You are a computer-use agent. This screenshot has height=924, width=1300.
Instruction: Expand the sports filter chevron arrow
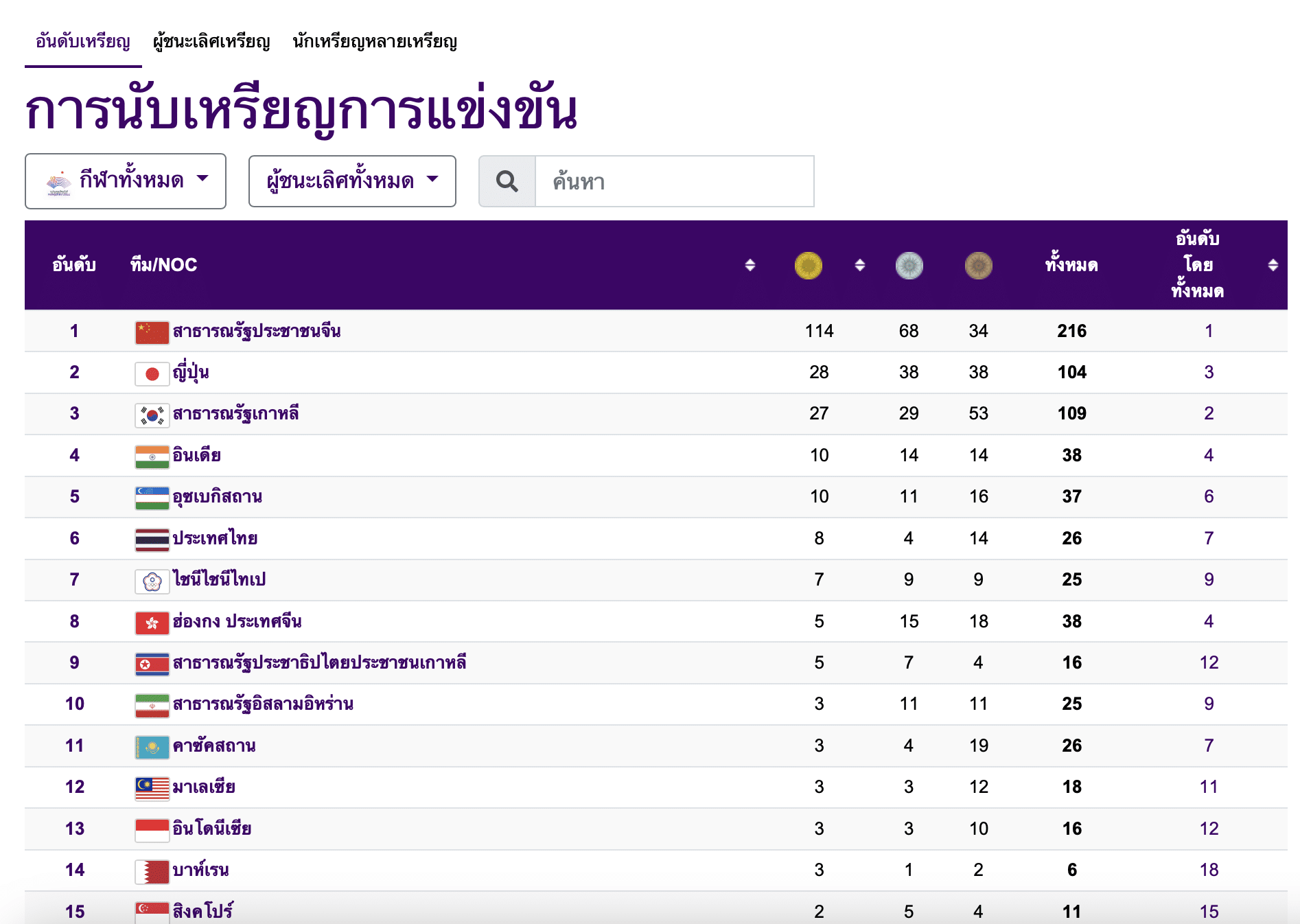(202, 180)
